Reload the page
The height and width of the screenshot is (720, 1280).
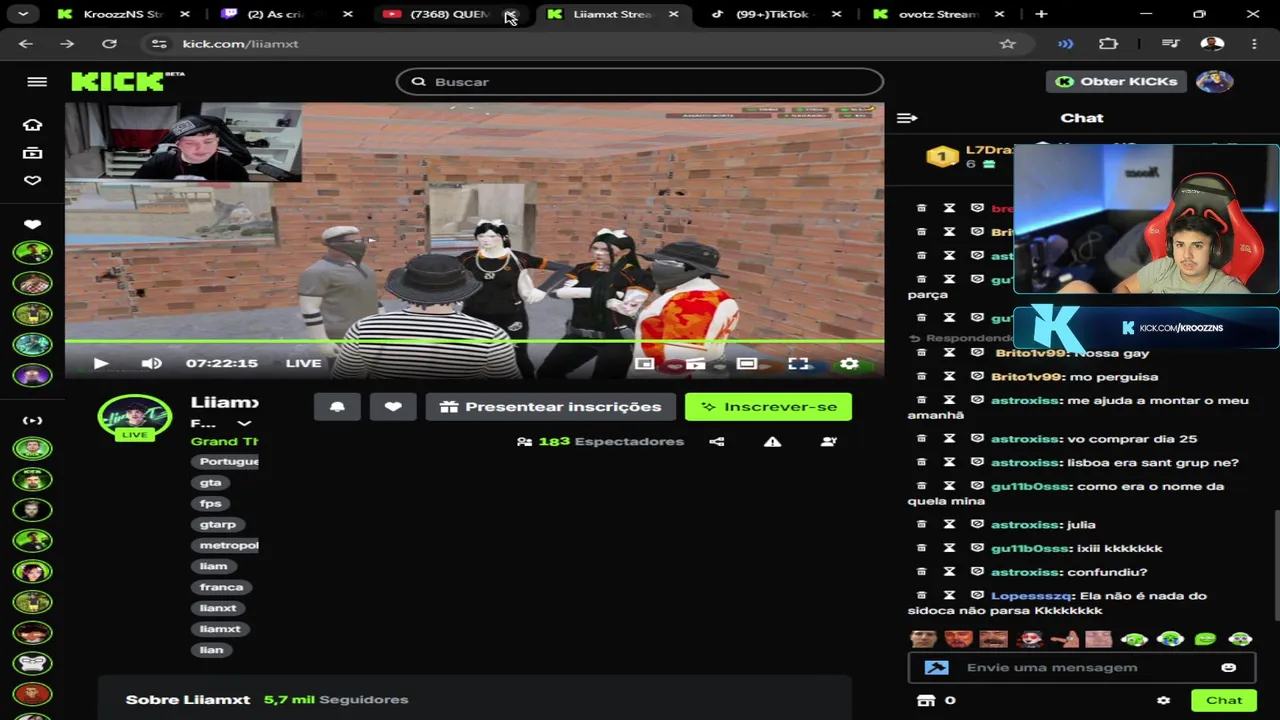pyautogui.click(x=109, y=44)
